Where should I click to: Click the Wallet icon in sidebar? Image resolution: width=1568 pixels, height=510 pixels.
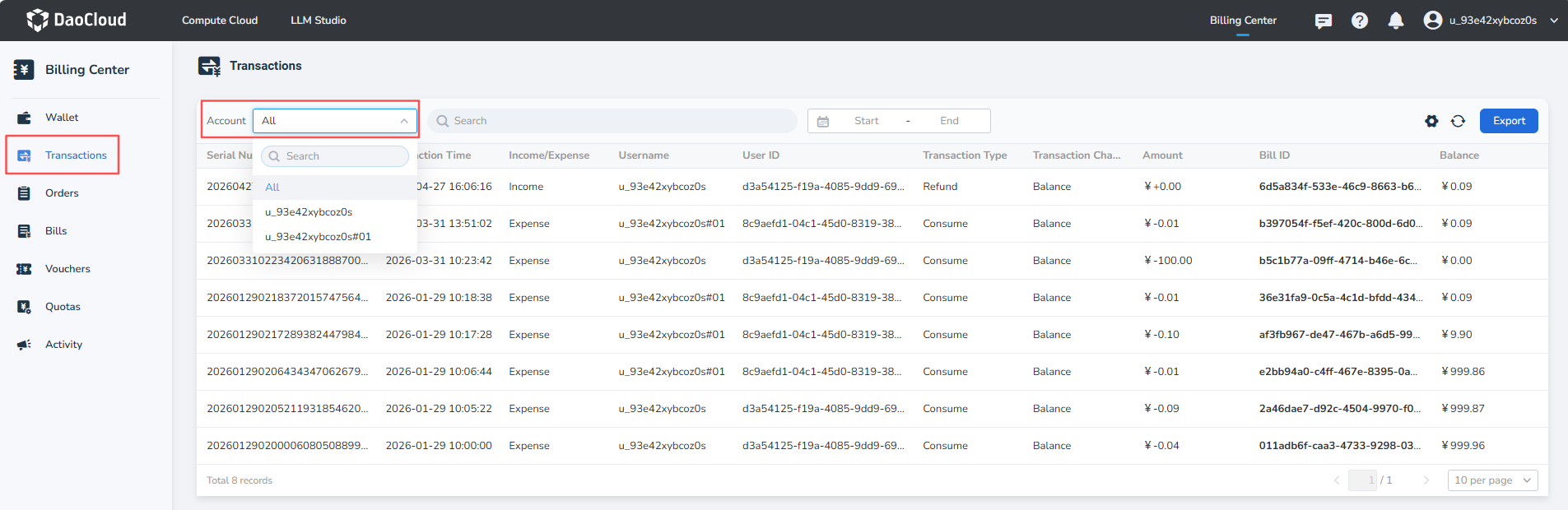[24, 118]
